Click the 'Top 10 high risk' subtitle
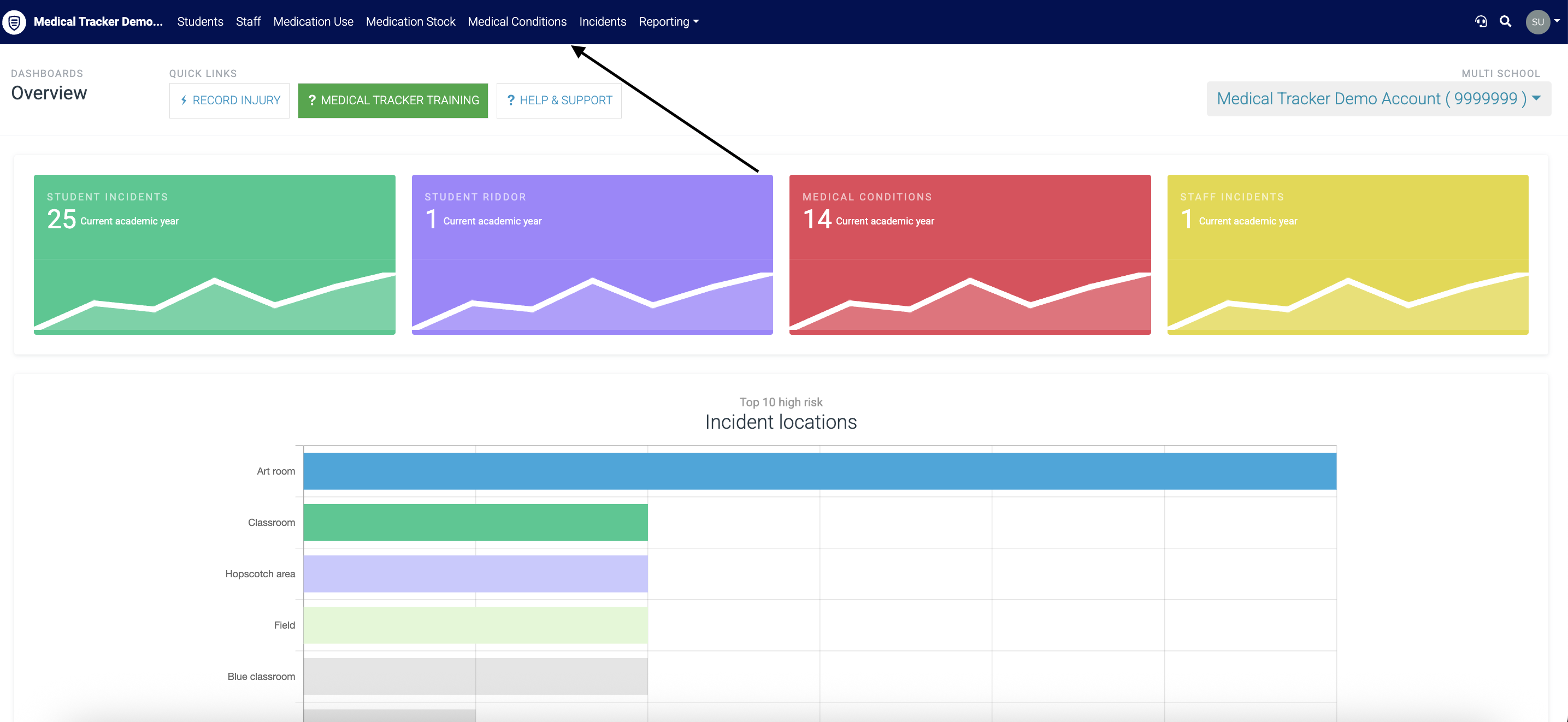The width and height of the screenshot is (1568, 722). (781, 402)
